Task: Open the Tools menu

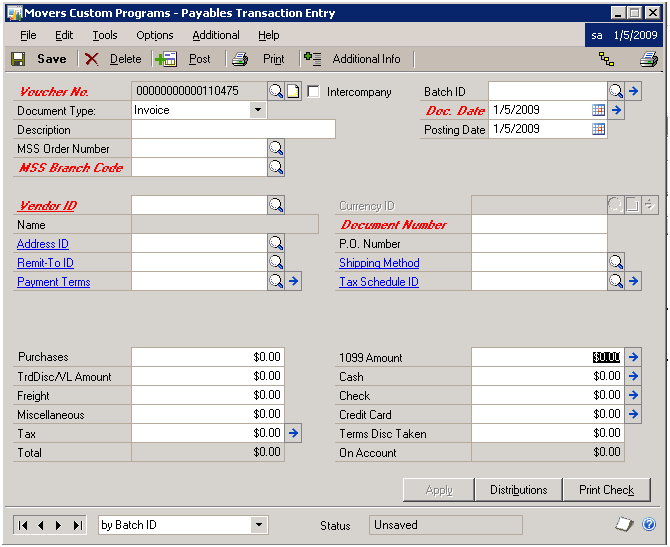Action: (105, 35)
